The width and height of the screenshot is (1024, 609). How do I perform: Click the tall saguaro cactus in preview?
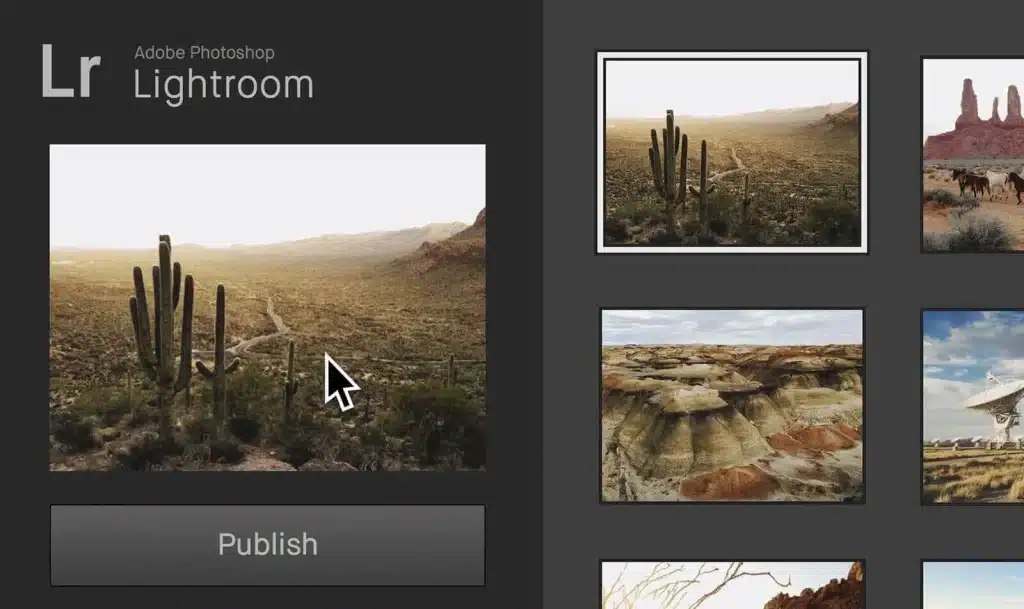(163, 320)
